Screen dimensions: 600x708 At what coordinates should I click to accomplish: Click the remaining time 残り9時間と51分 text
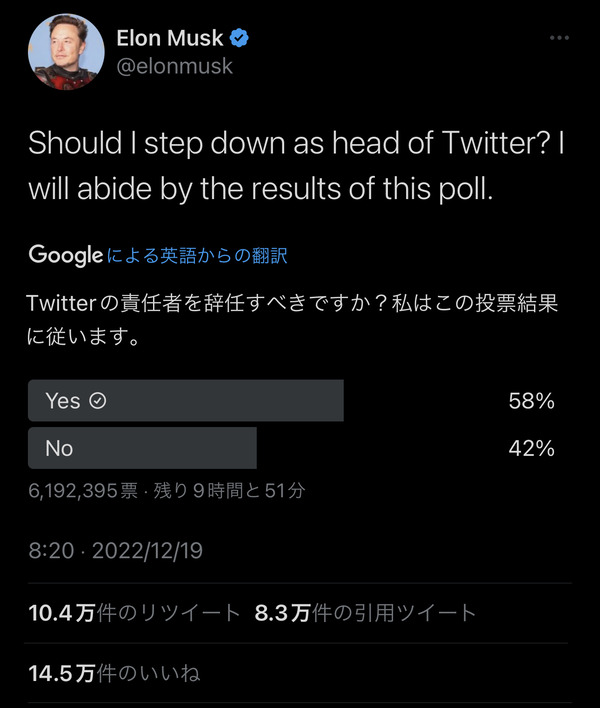pos(229,491)
